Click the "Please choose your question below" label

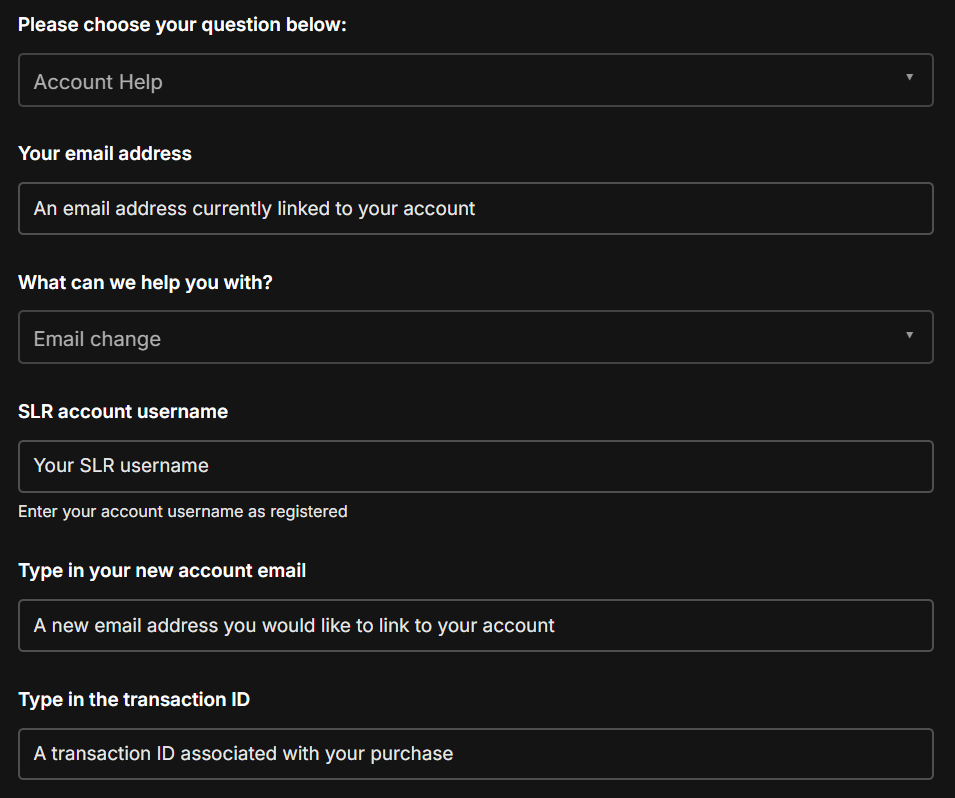(182, 25)
